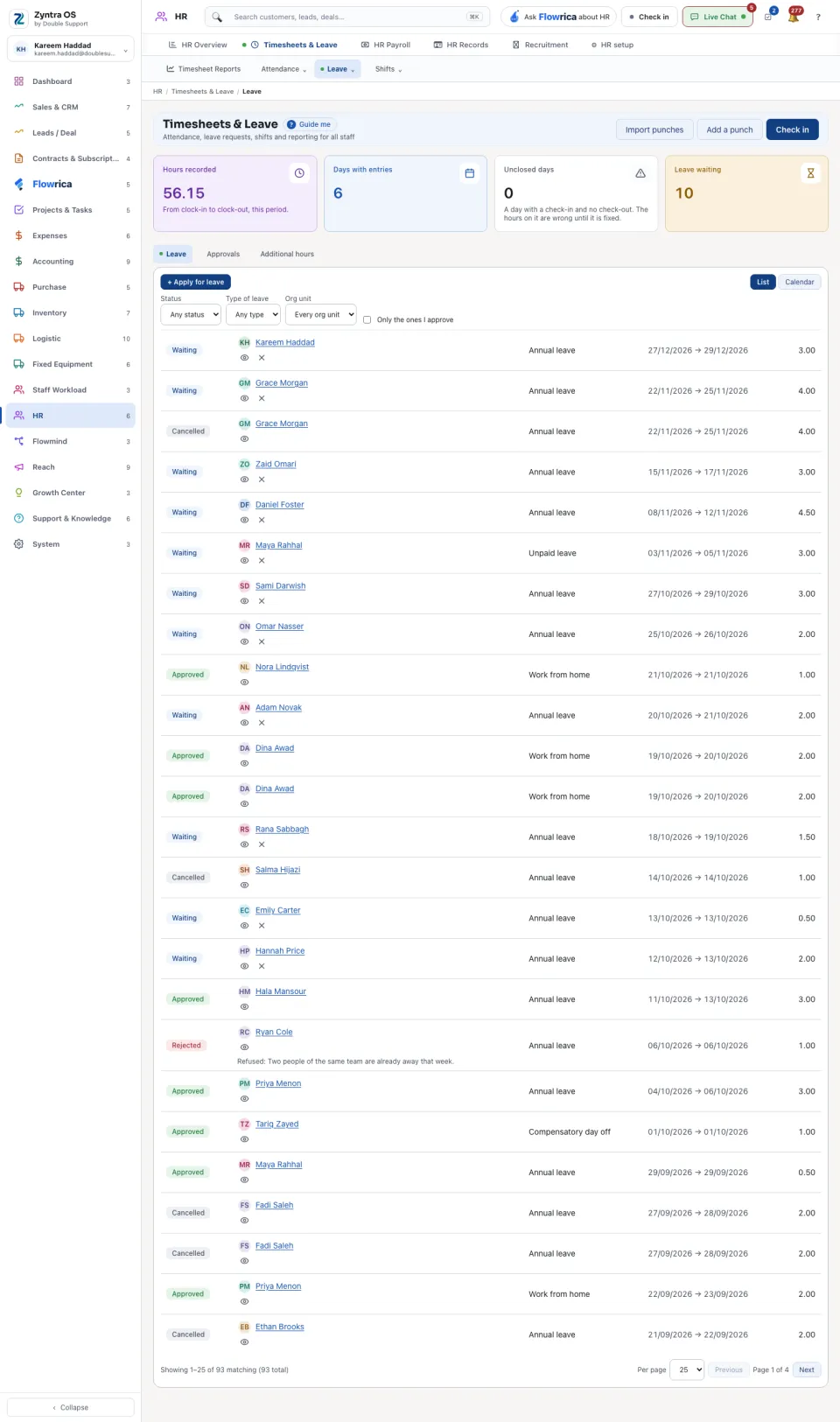Open the Live Chat button

tap(717, 17)
